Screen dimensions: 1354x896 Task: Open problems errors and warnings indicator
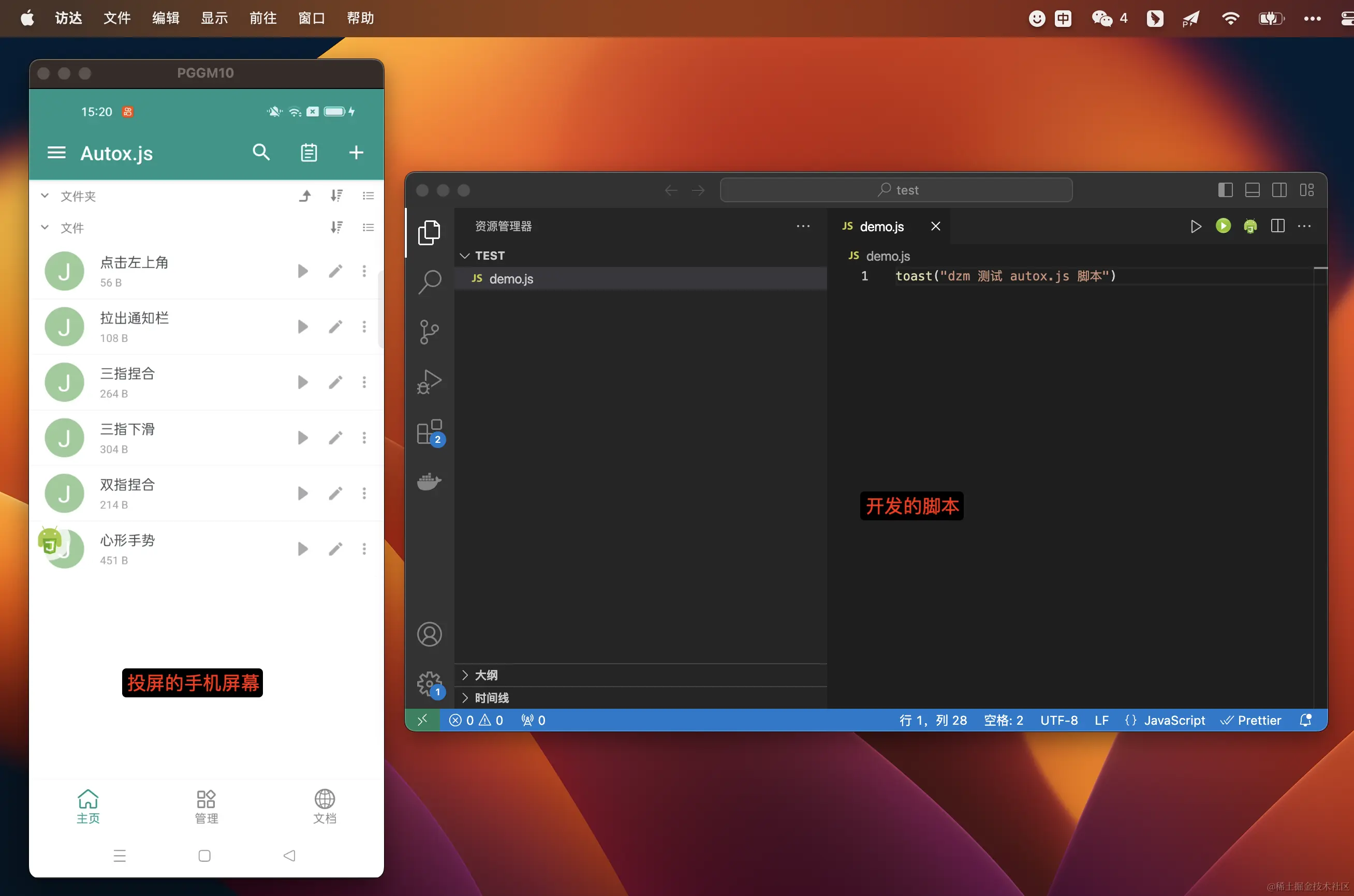tap(476, 720)
